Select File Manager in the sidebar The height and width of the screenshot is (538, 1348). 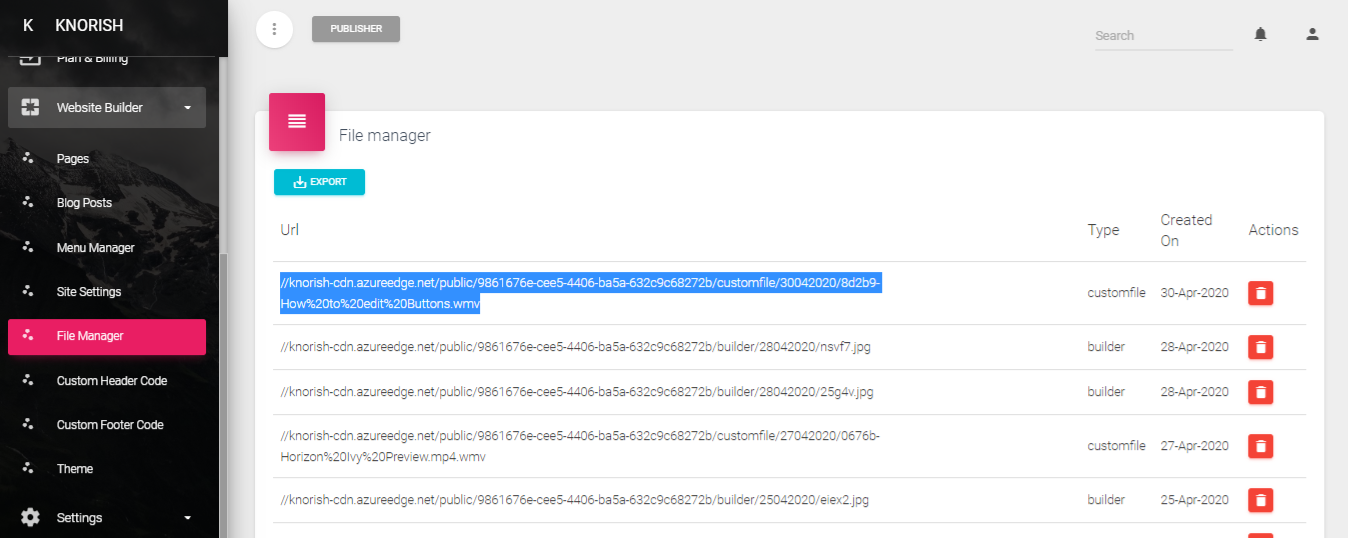tap(107, 336)
